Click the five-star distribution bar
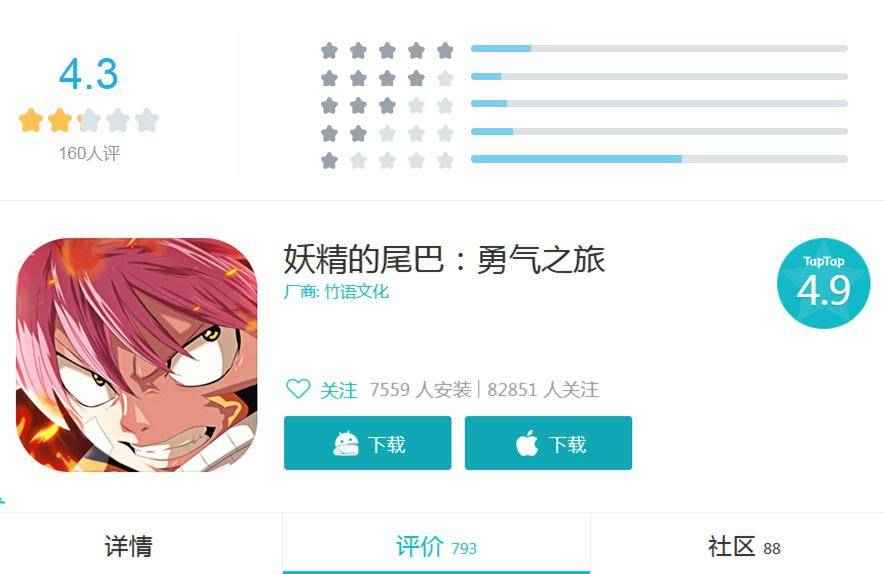Image resolution: width=885 pixels, height=574 pixels. coord(659,49)
